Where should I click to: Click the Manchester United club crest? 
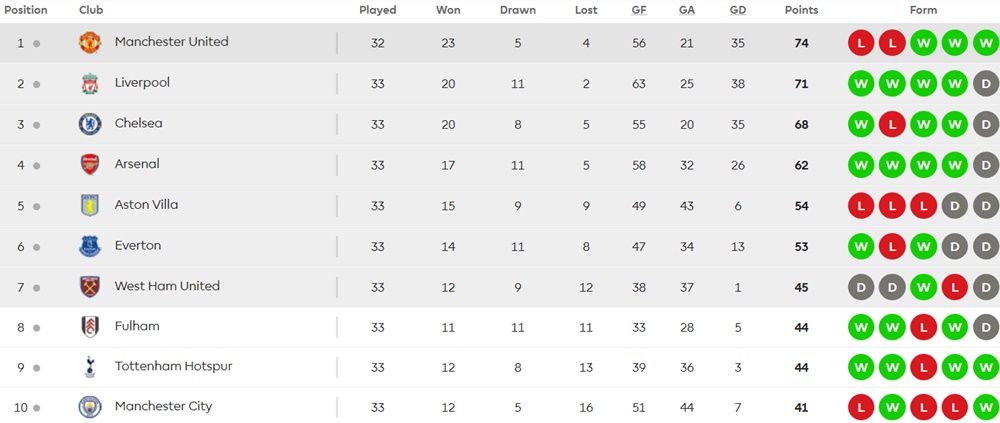pyautogui.click(x=90, y=43)
